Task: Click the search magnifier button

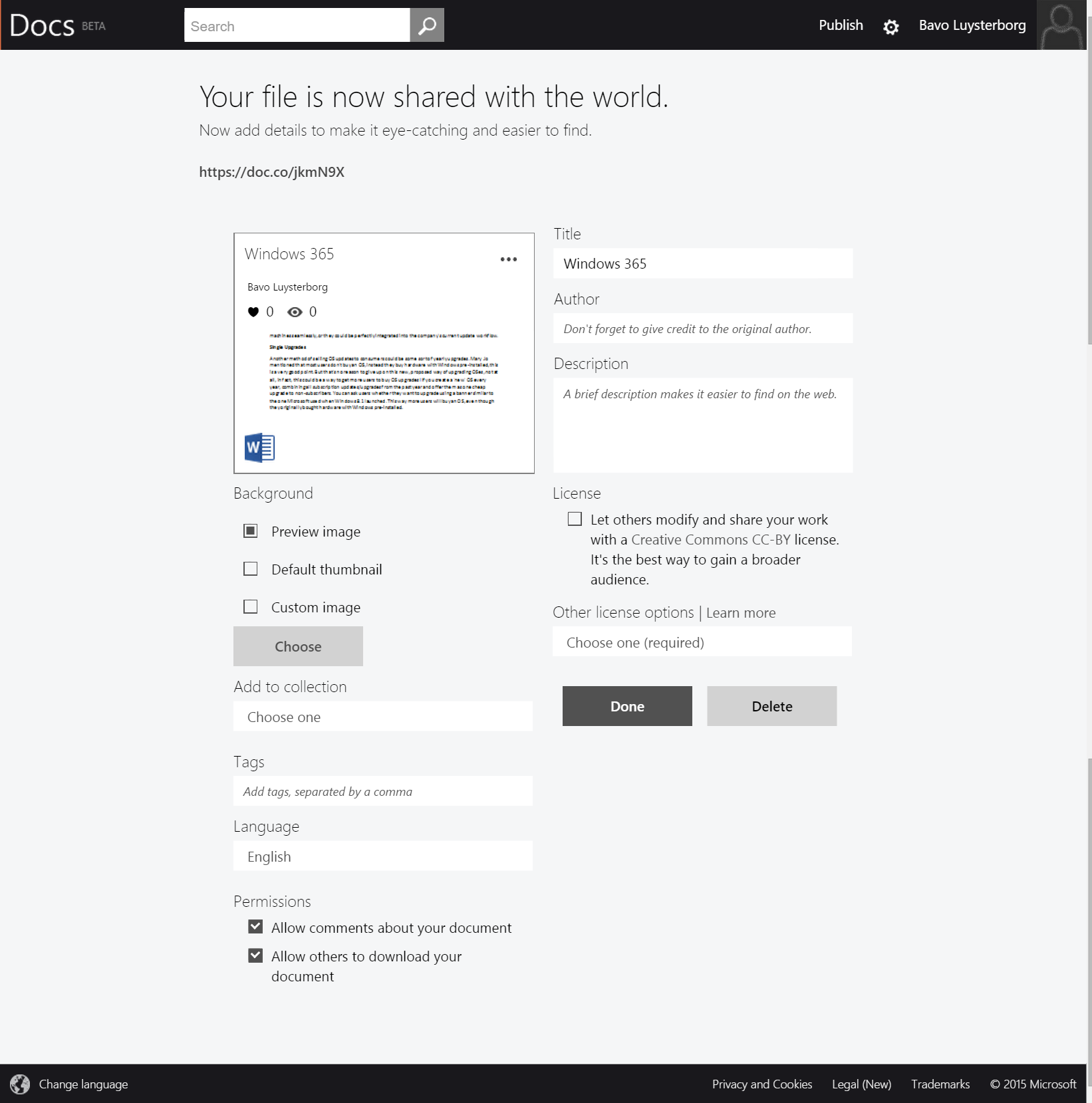Action: (x=427, y=25)
